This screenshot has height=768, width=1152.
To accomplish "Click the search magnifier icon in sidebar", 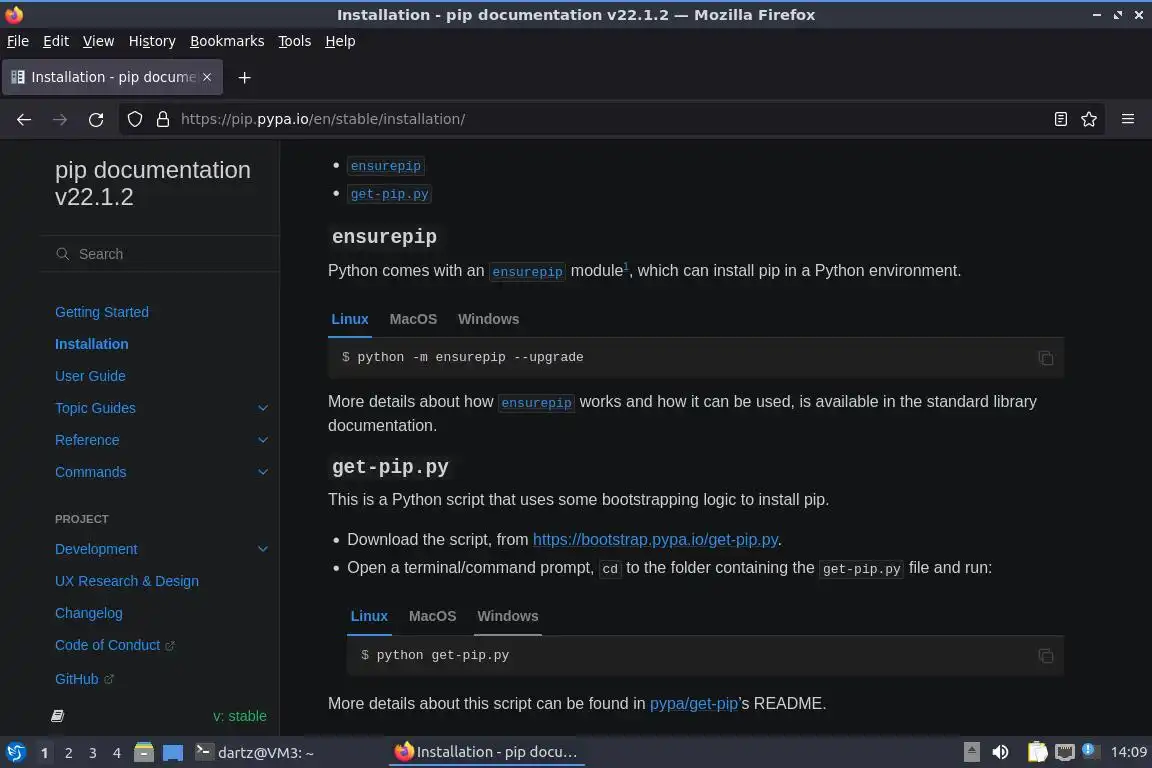I will [x=62, y=254].
